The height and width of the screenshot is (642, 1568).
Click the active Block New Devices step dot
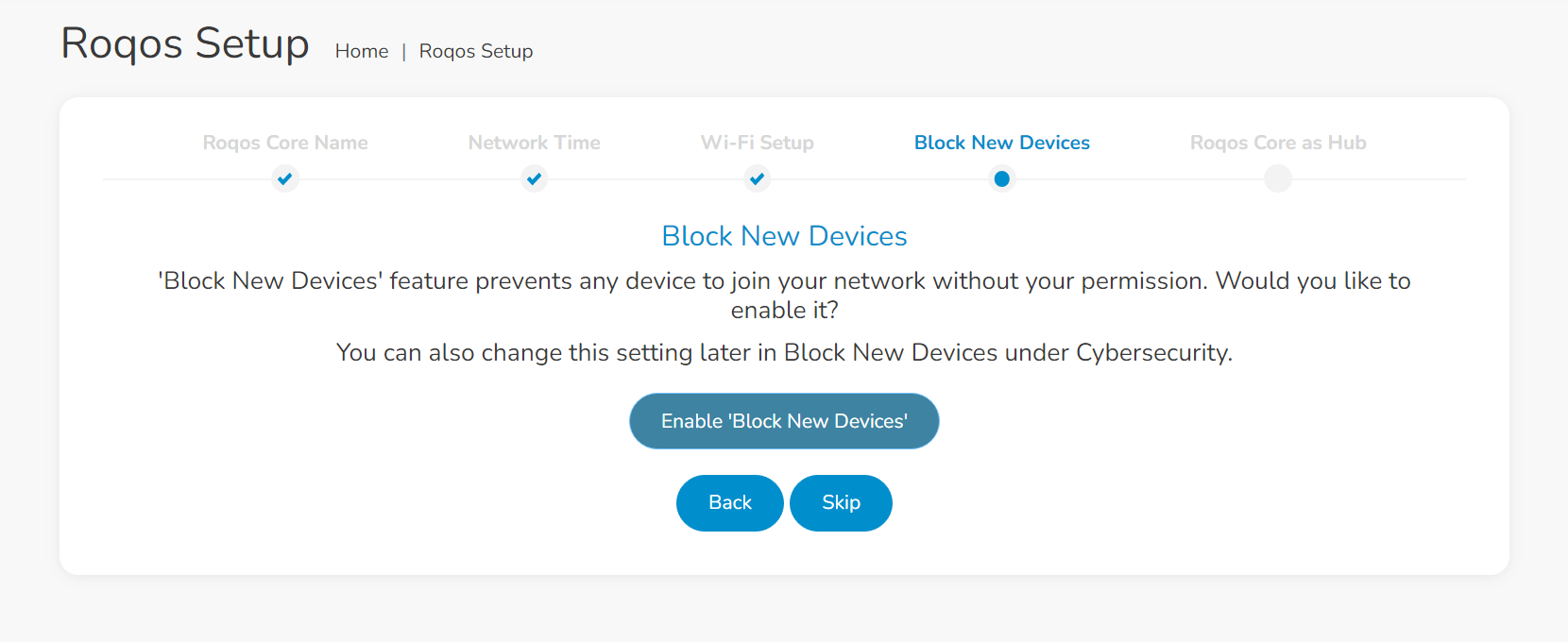(x=1002, y=178)
